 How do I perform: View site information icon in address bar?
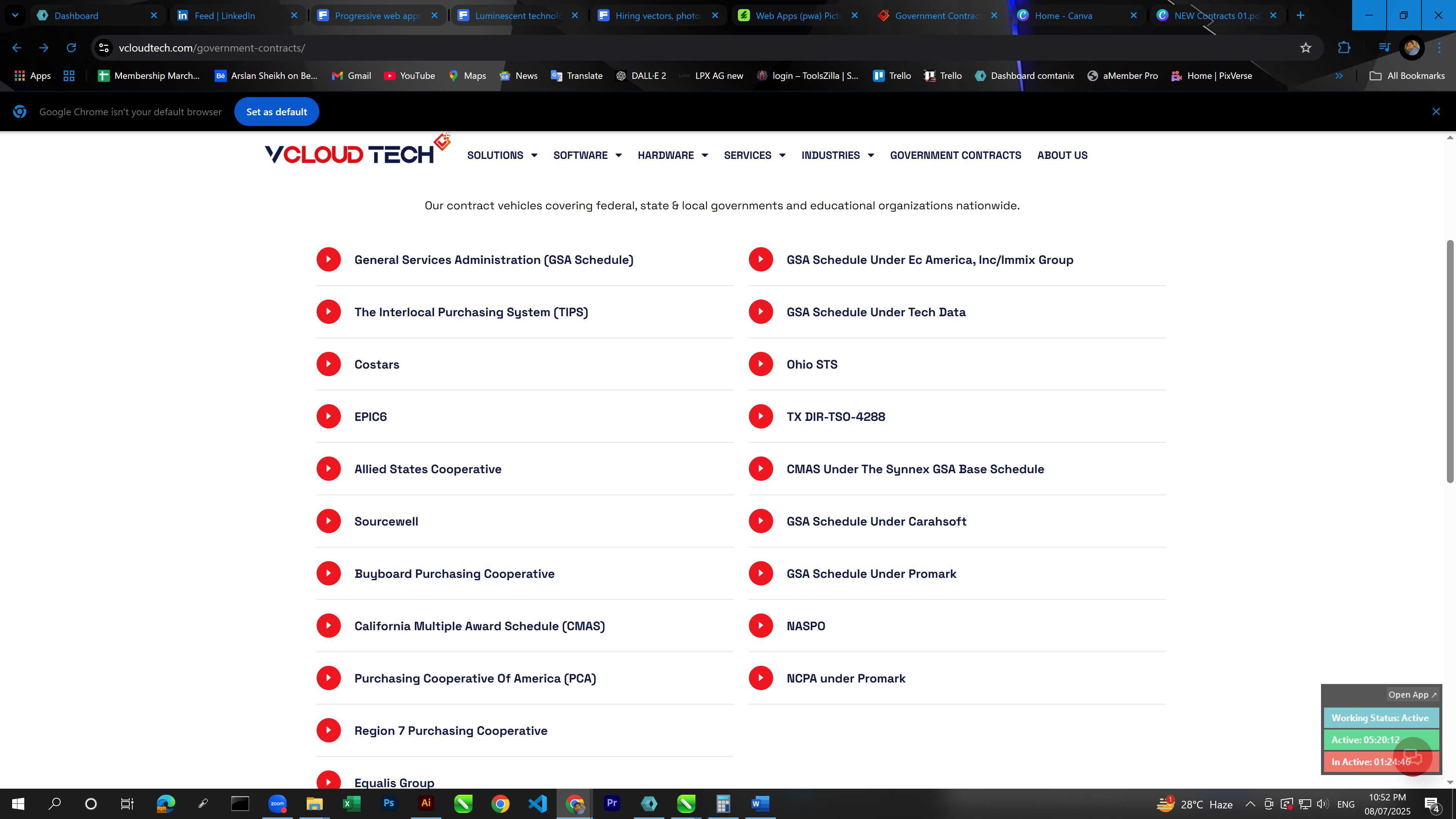[104, 48]
